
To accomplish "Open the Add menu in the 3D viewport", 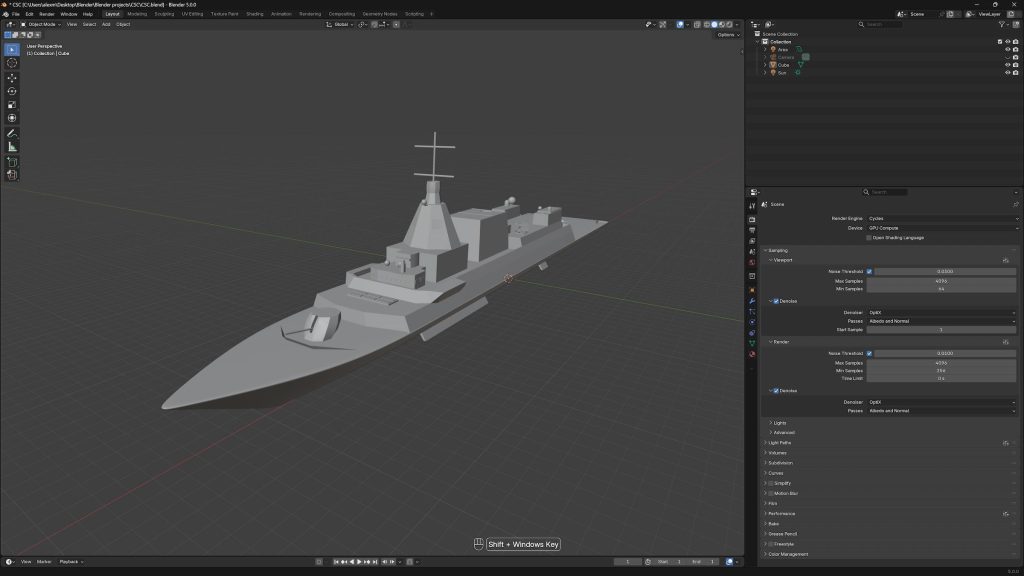I will tap(106, 24).
